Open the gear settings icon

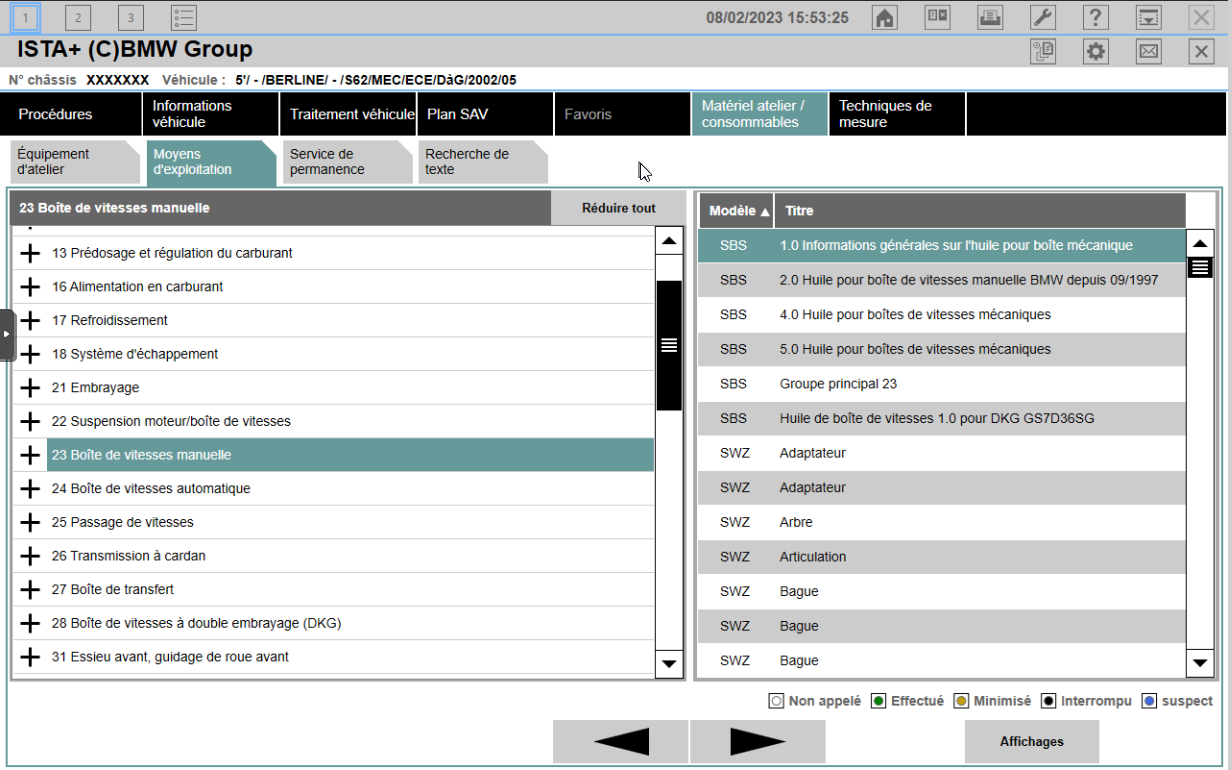[1097, 52]
